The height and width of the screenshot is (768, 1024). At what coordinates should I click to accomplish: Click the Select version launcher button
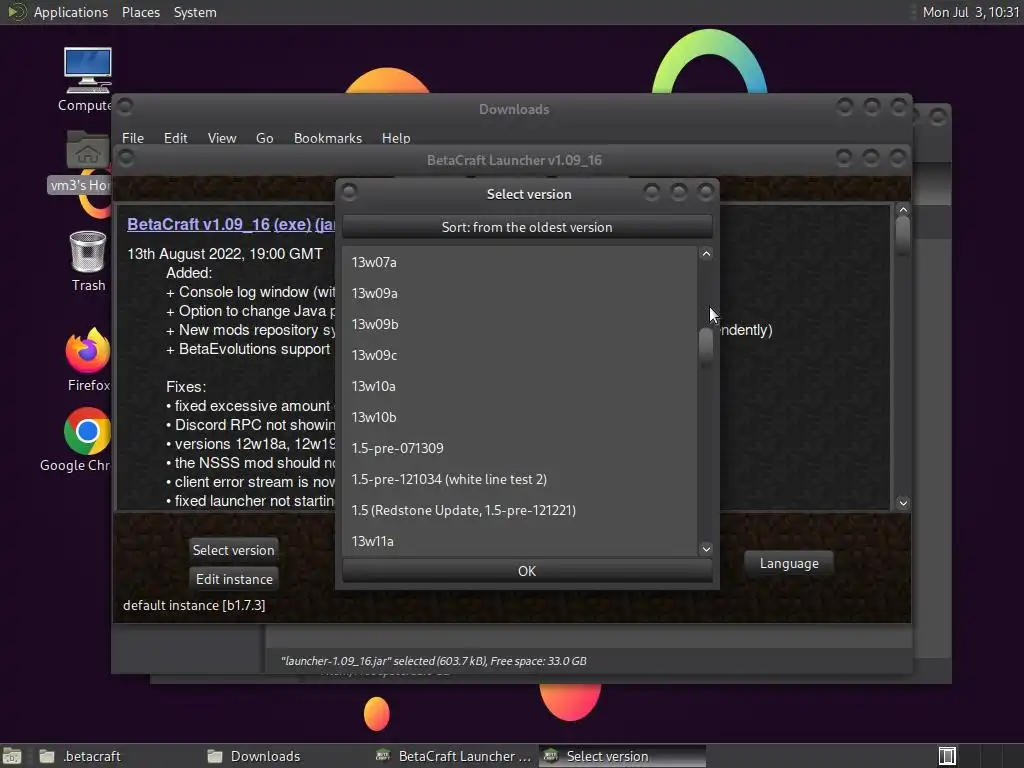point(233,550)
